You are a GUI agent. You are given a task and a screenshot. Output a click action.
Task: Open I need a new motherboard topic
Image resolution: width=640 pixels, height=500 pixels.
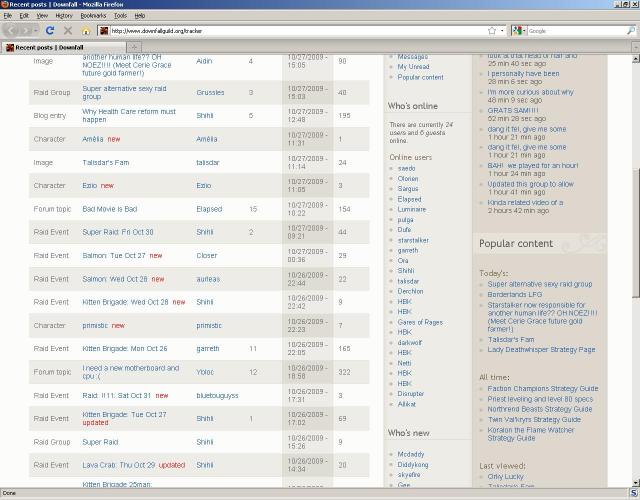tap(130, 372)
